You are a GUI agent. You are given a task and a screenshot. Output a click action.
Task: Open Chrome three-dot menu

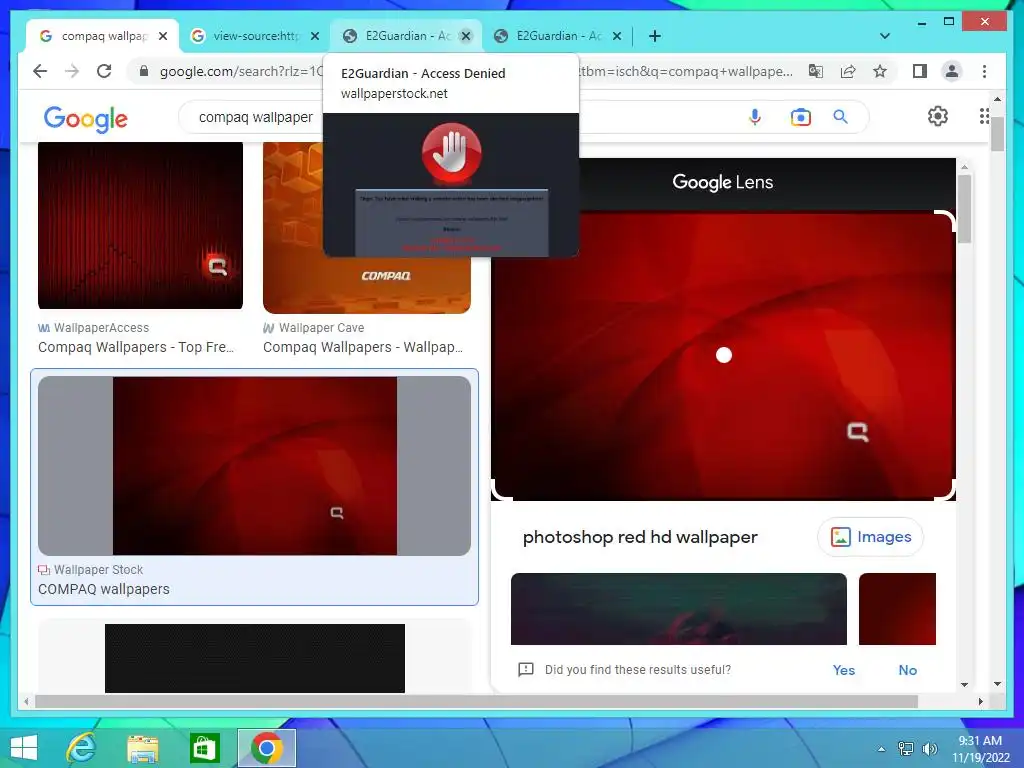[984, 71]
